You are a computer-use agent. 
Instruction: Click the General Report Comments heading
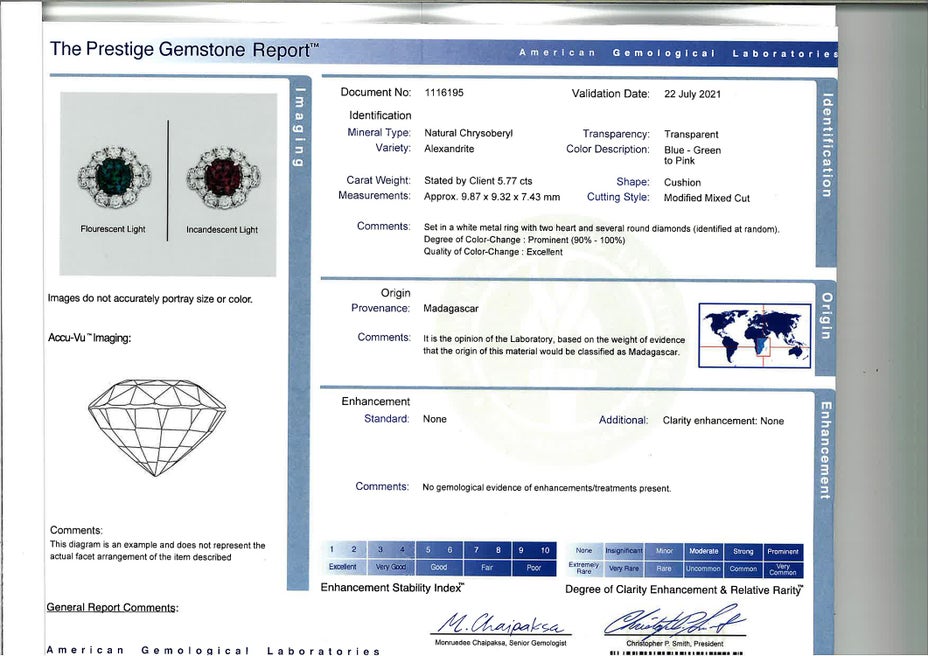[x=112, y=607]
